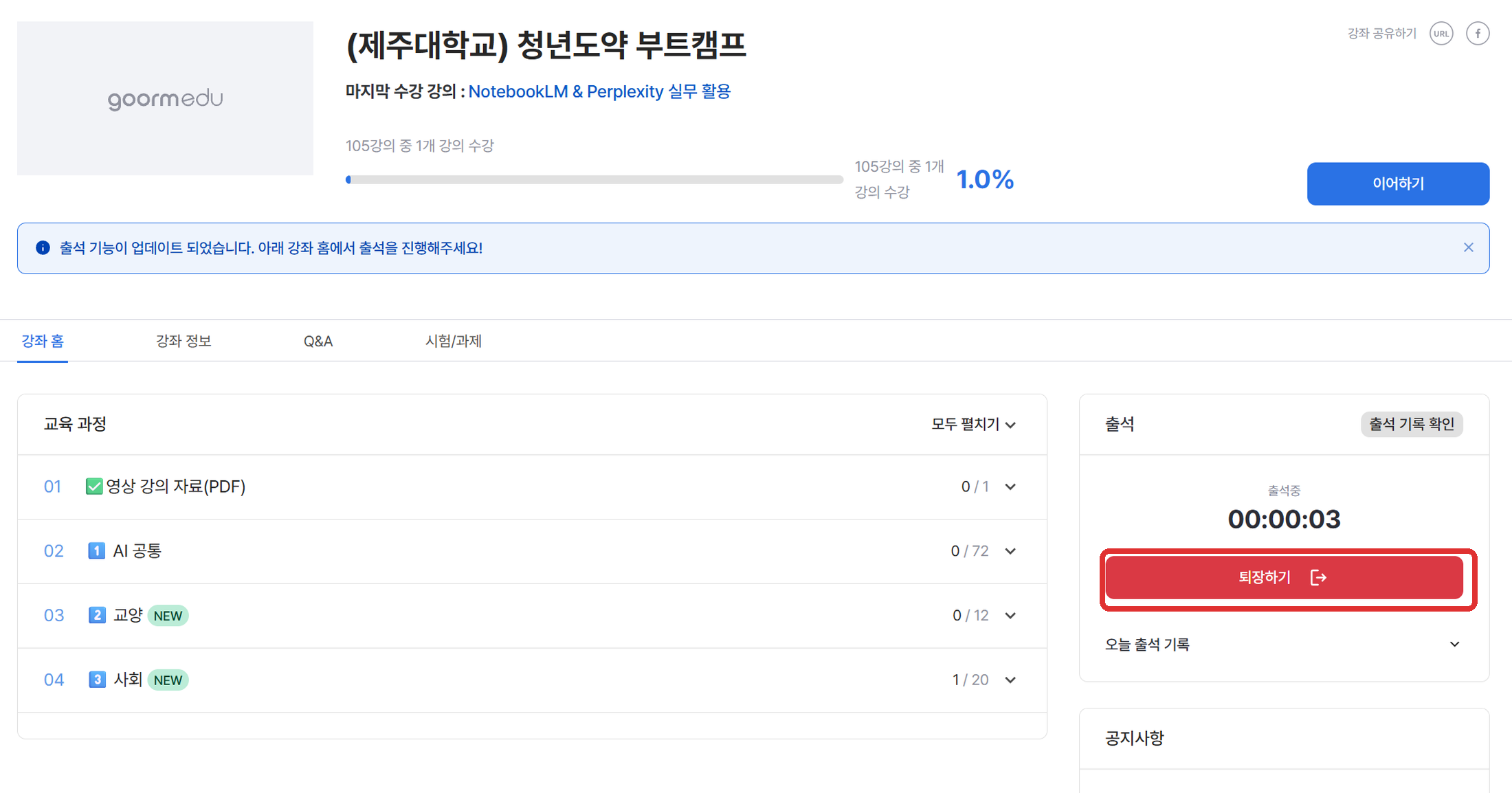Click the 퇴장하기 check-out button
The height and width of the screenshot is (793, 1512).
coord(1284,577)
